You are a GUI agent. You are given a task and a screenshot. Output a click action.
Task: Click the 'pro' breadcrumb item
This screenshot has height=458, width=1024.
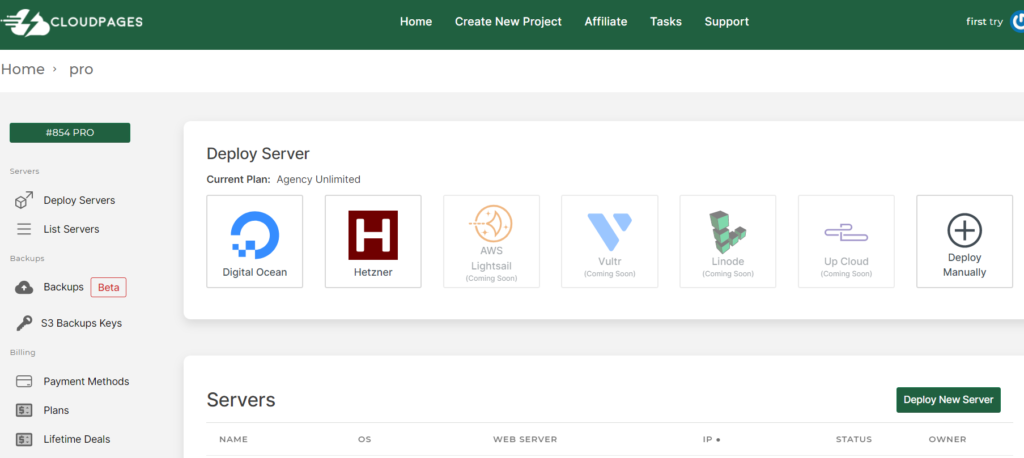[81, 69]
